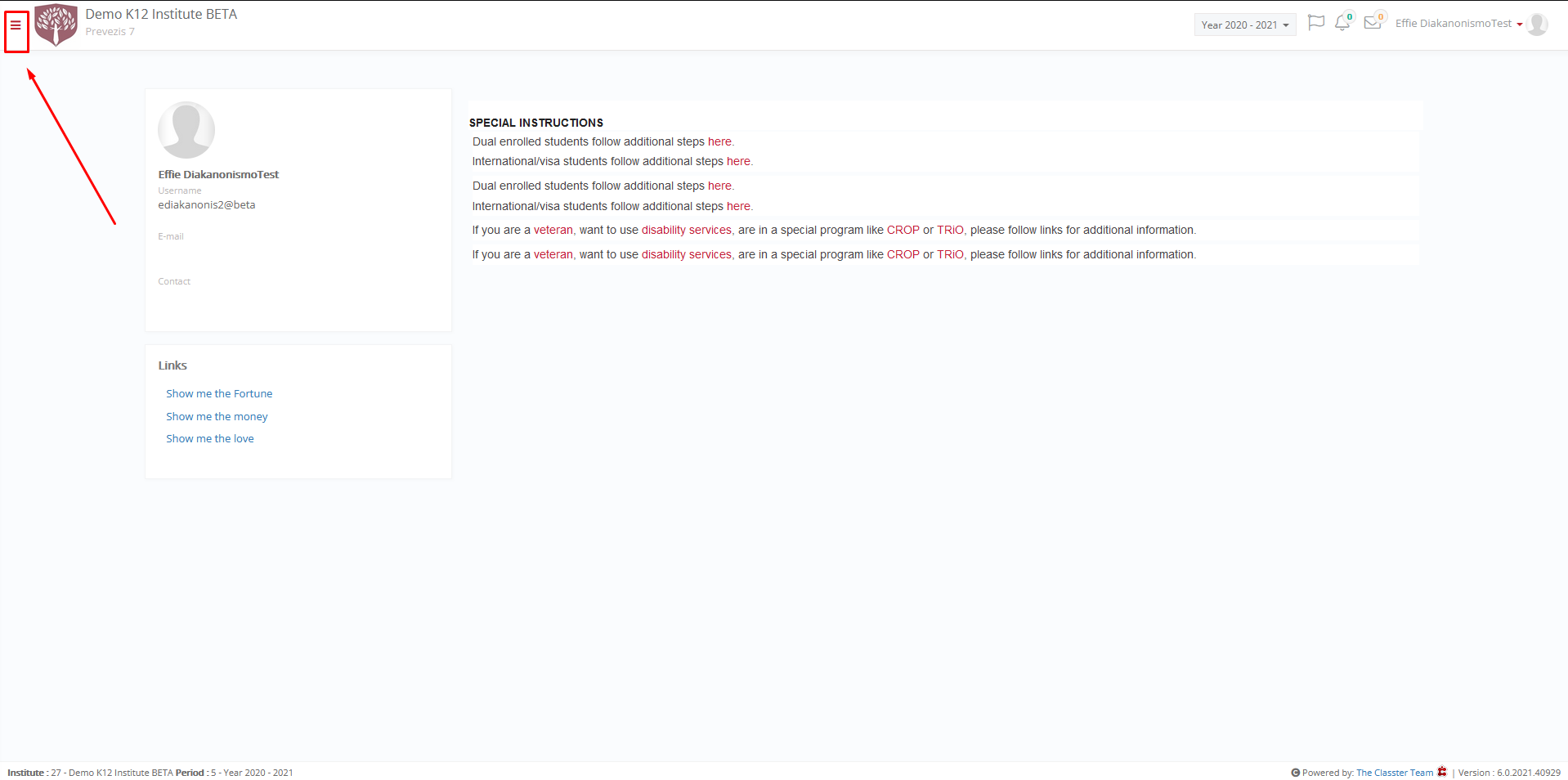Viewport: 1568px width, 780px height.
Task: Open The Classter Team footer link
Action: (1395, 773)
